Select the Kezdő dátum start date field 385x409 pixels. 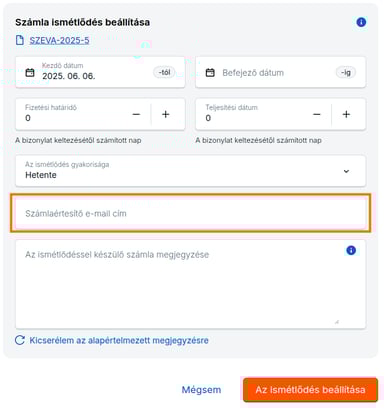[100, 72]
